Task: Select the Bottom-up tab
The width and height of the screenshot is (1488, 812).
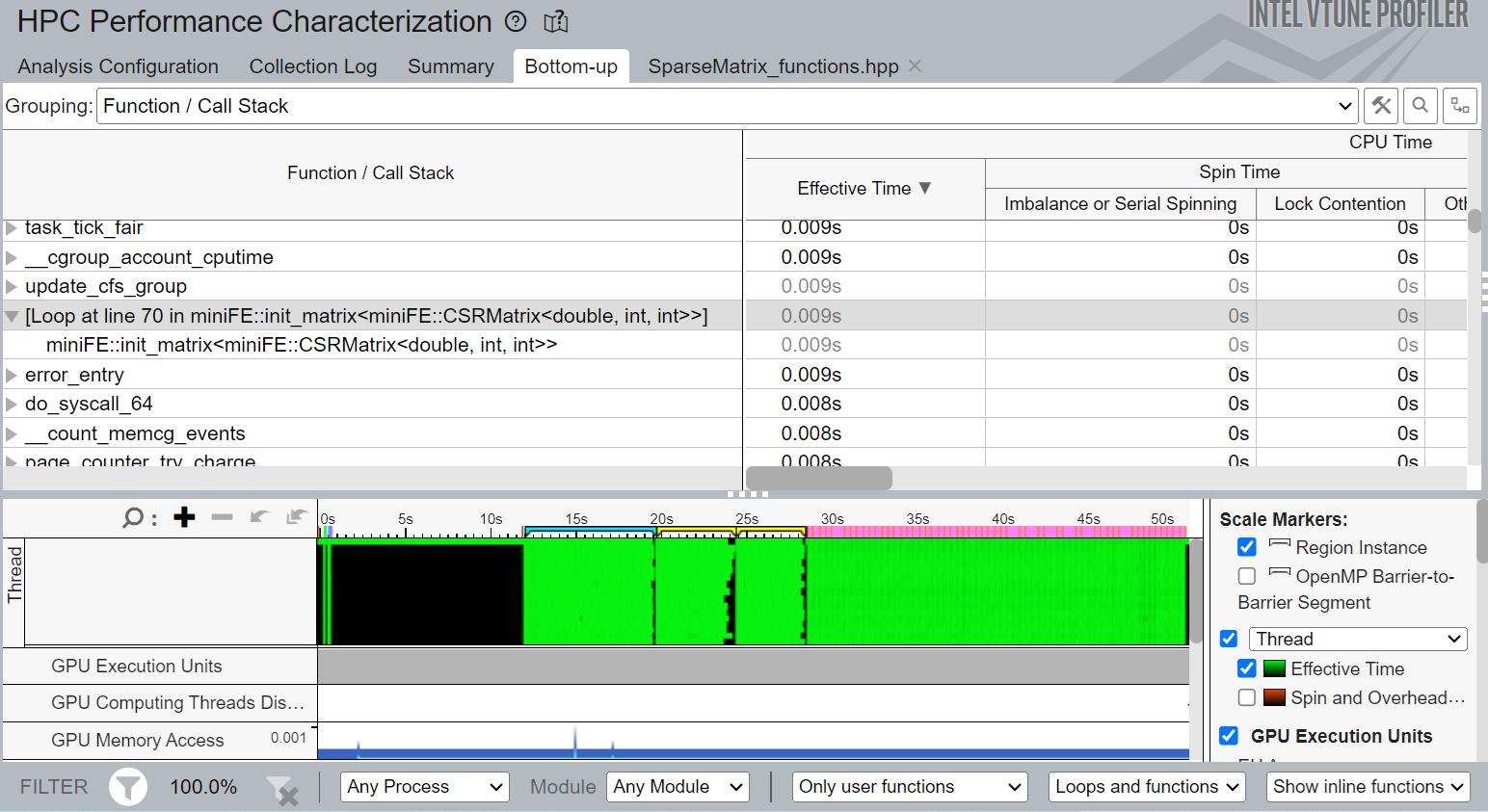Action: point(571,66)
